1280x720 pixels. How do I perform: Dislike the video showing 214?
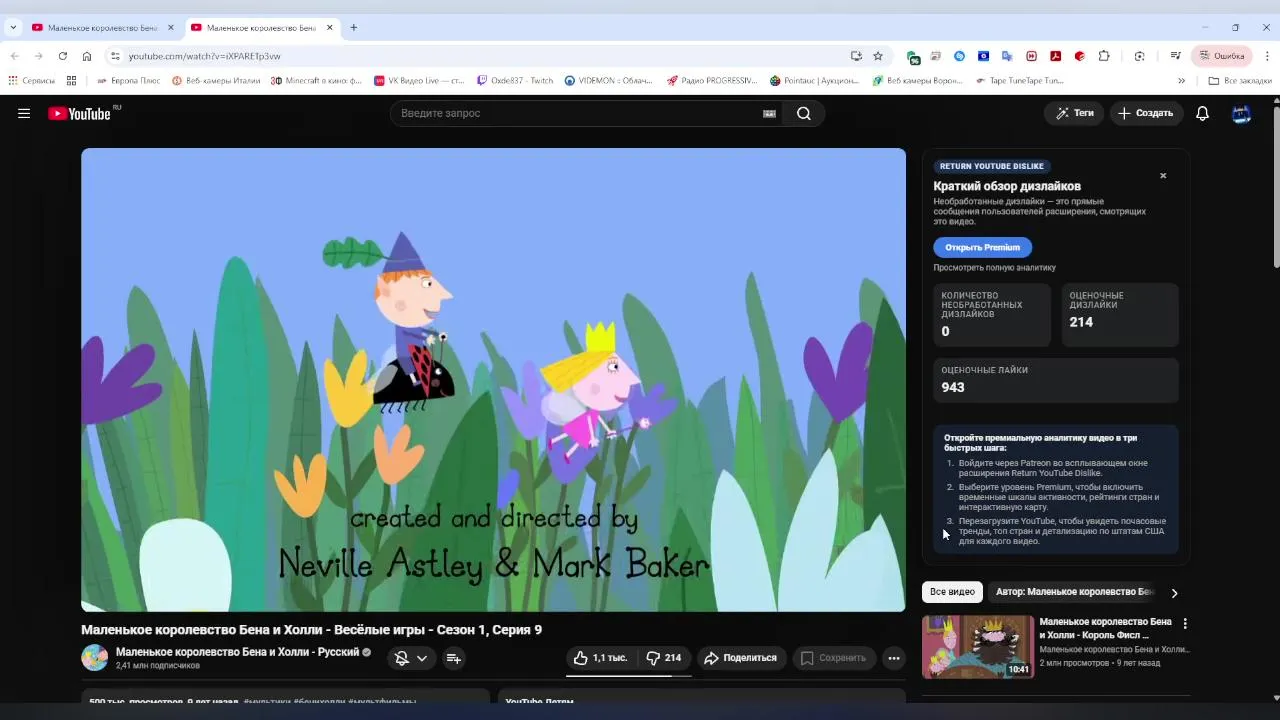pos(664,658)
